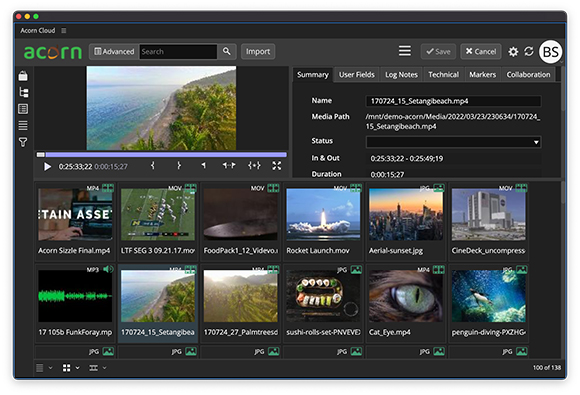Screen dimensions: 580x395
Task: Open the Markers tab
Action: click(x=482, y=75)
